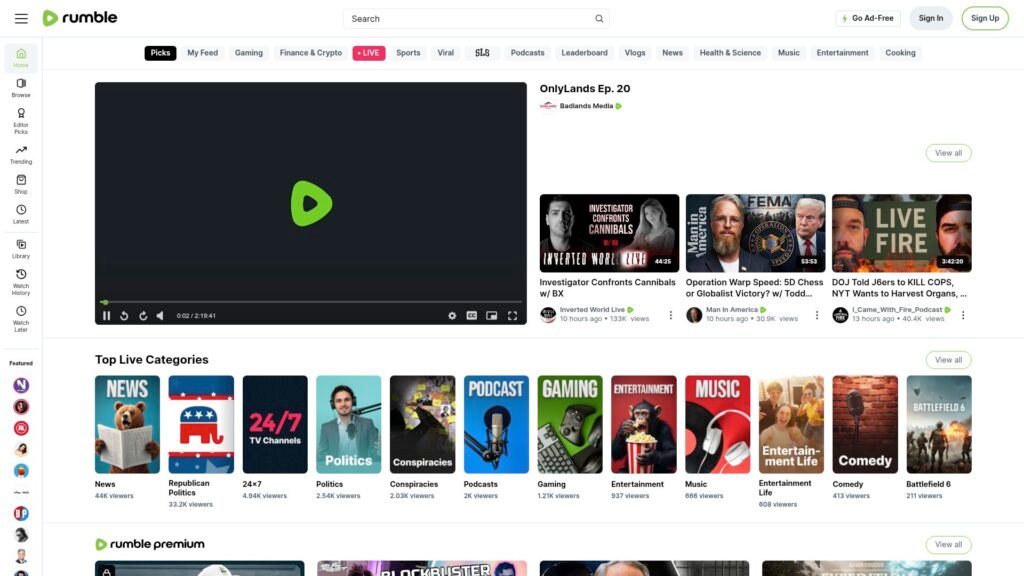The height and width of the screenshot is (576, 1024).
Task: Open Trending in the sidebar
Action: (21, 154)
